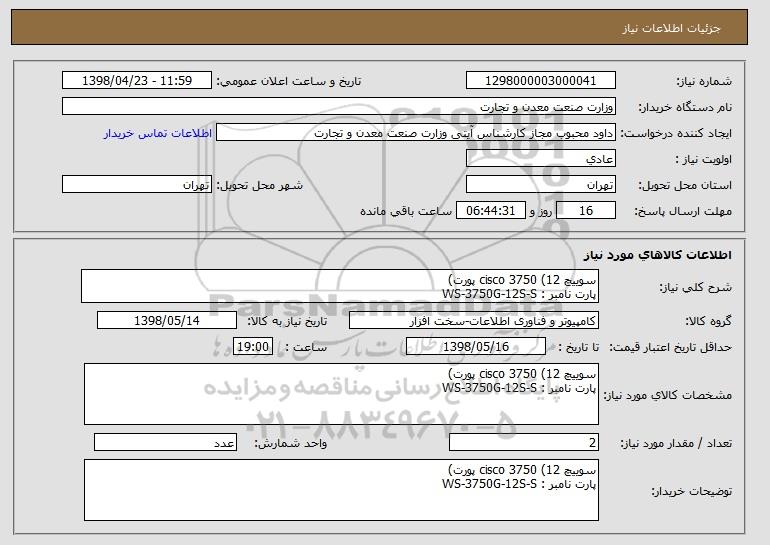
Task: Click the شهر محل تحویل field تهران
Action: point(137,185)
